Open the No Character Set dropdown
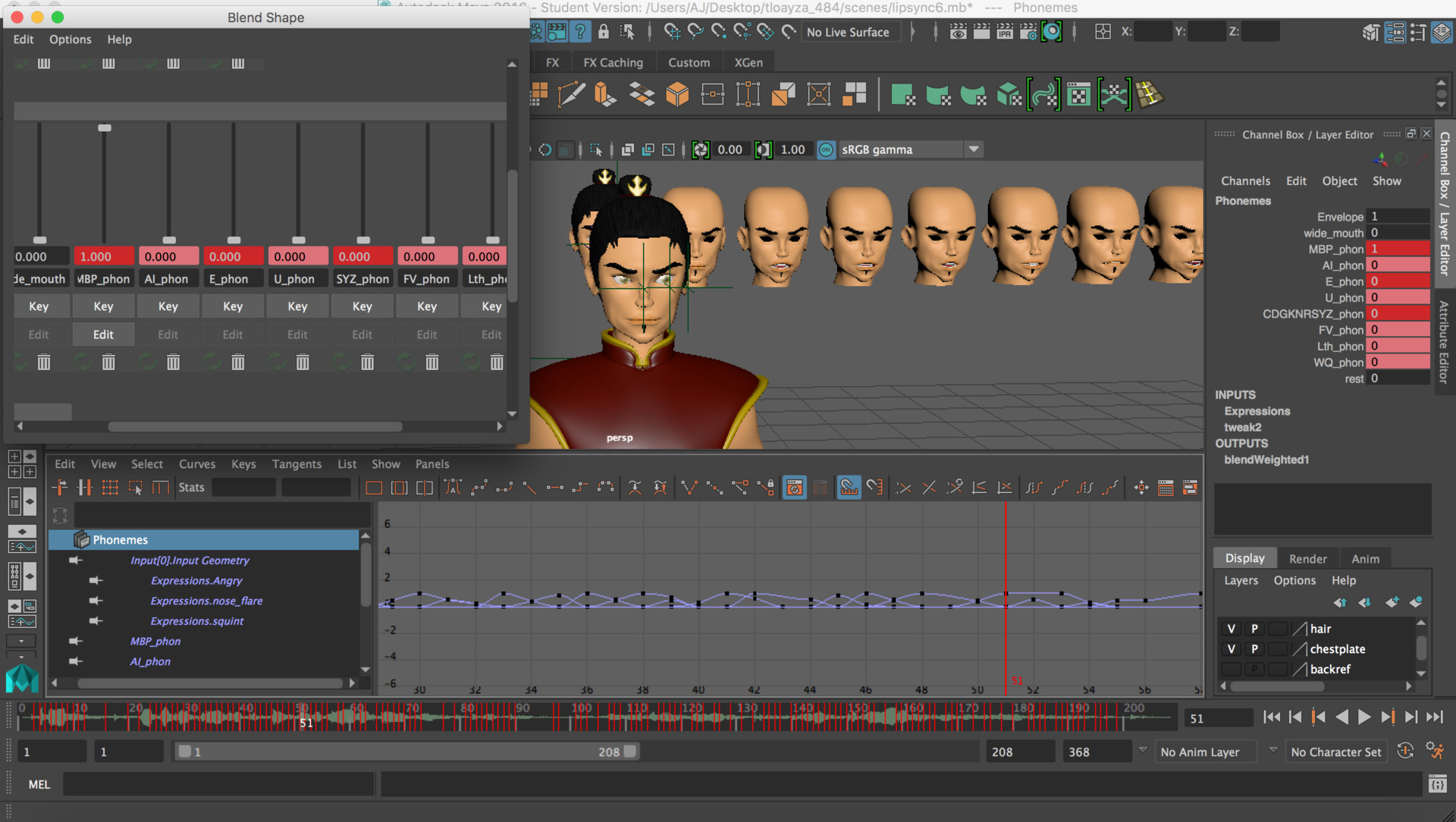1456x822 pixels. pyautogui.click(x=1338, y=751)
